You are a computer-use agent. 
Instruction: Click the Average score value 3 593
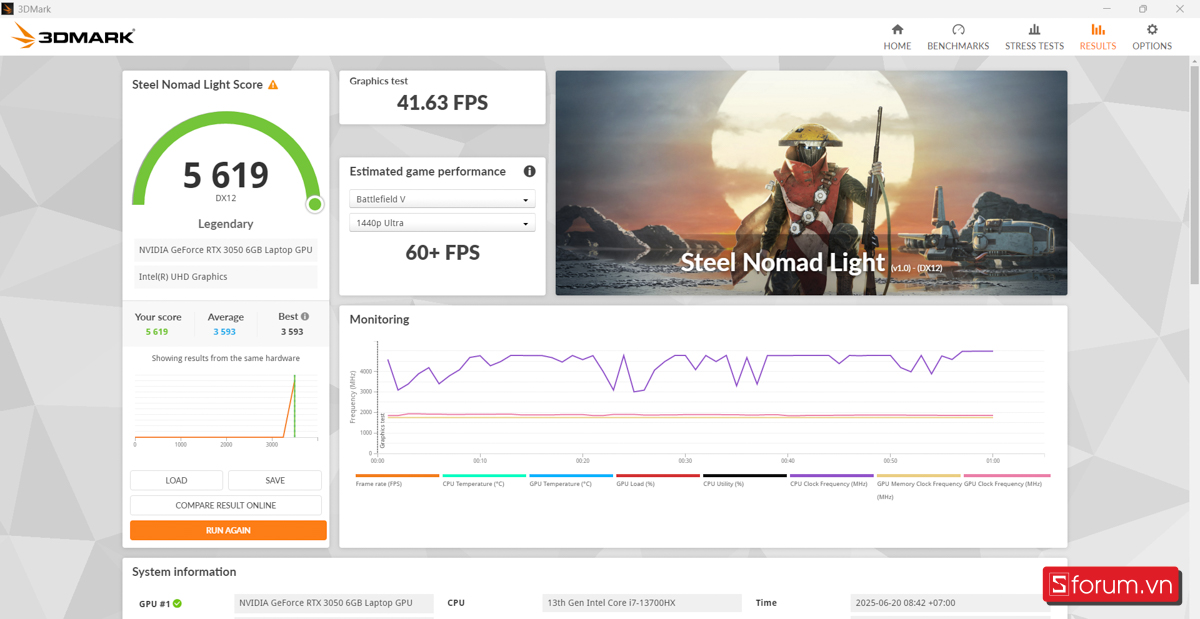coord(225,332)
